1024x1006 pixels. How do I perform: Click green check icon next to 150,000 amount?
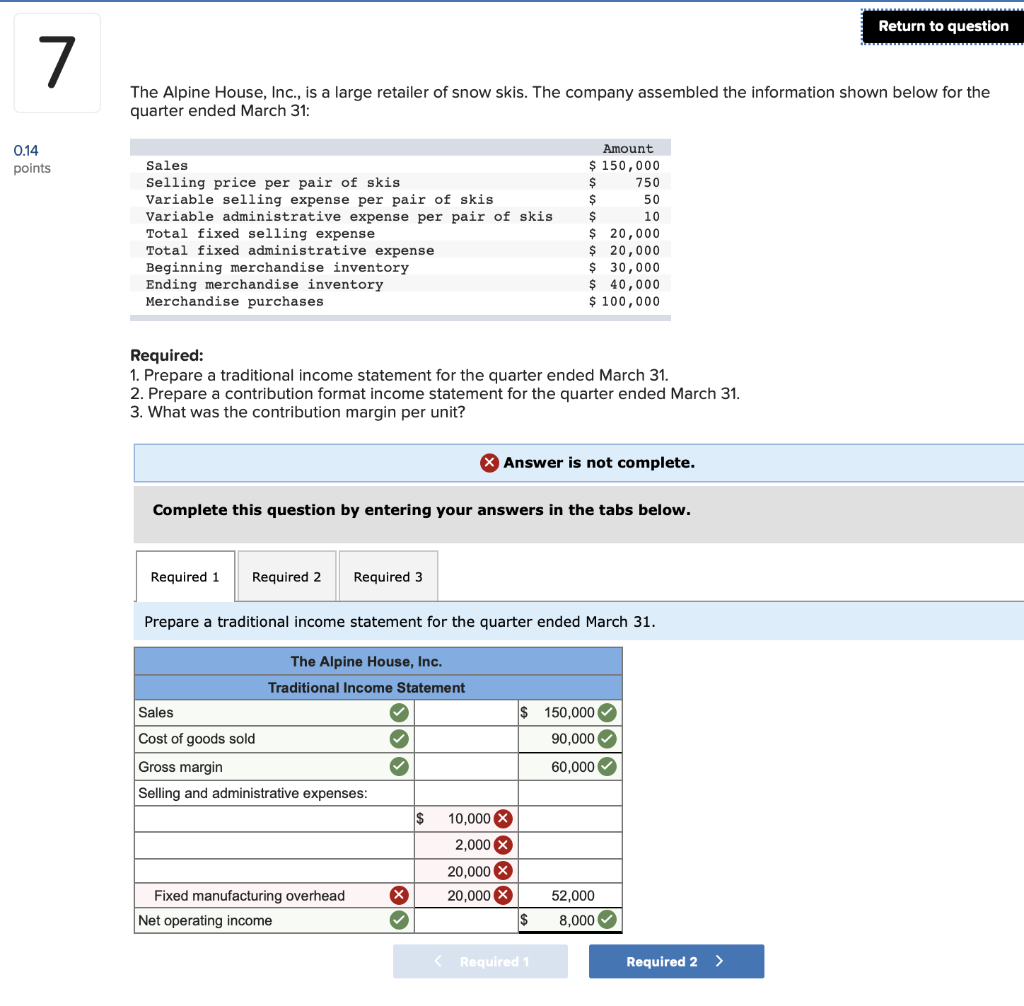point(607,712)
